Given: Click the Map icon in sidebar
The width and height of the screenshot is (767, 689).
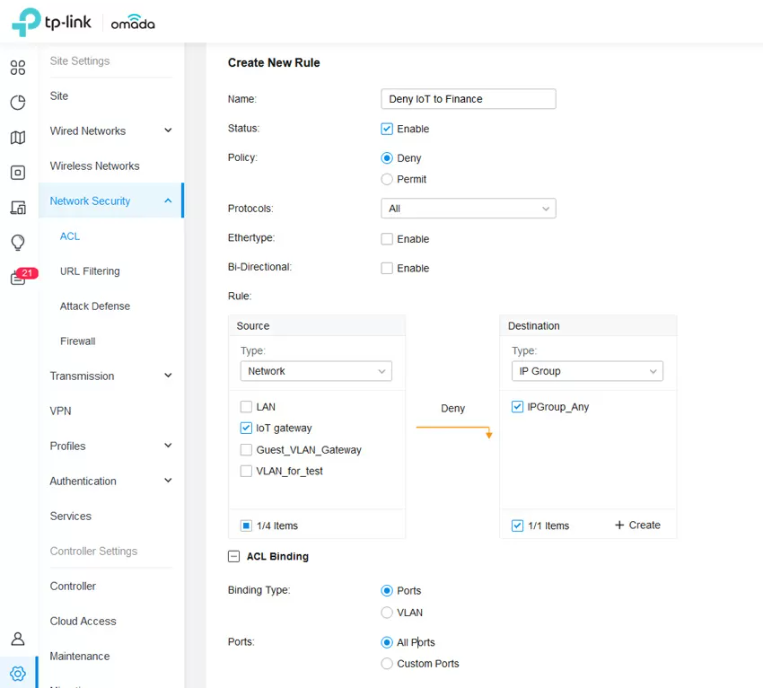Looking at the screenshot, I should (x=18, y=138).
